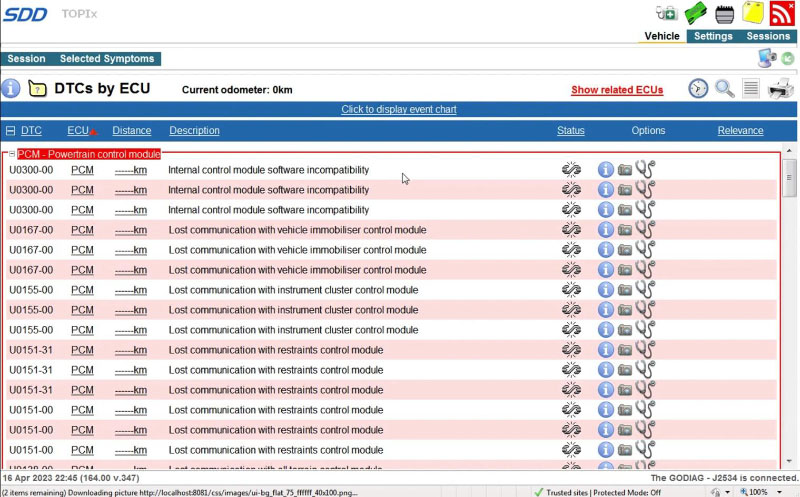Screen dimensions: 800x497
Task: Click the folder with question mark icon
Action: coord(37,89)
